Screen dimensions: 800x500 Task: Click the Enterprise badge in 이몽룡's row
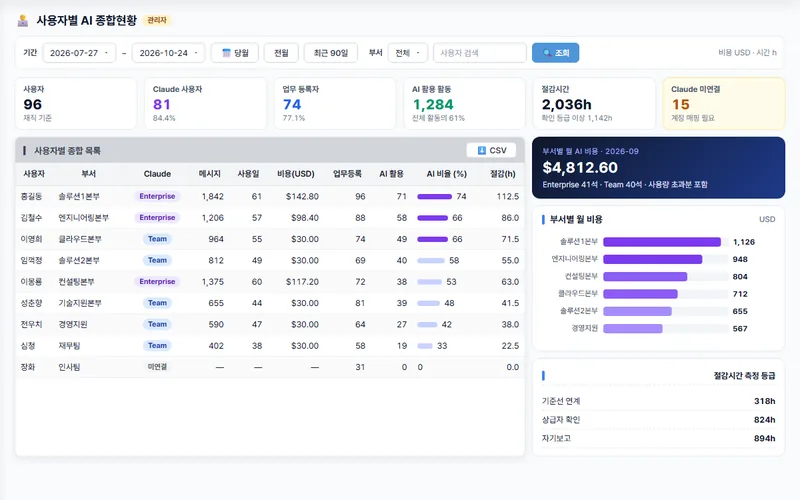coord(157,282)
